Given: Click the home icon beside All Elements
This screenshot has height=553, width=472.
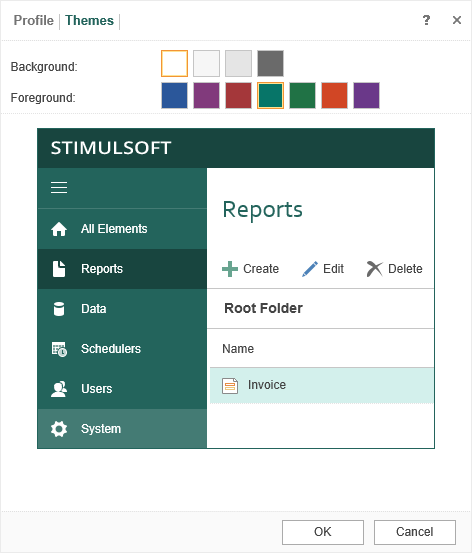Looking at the screenshot, I should pyautogui.click(x=59, y=229).
